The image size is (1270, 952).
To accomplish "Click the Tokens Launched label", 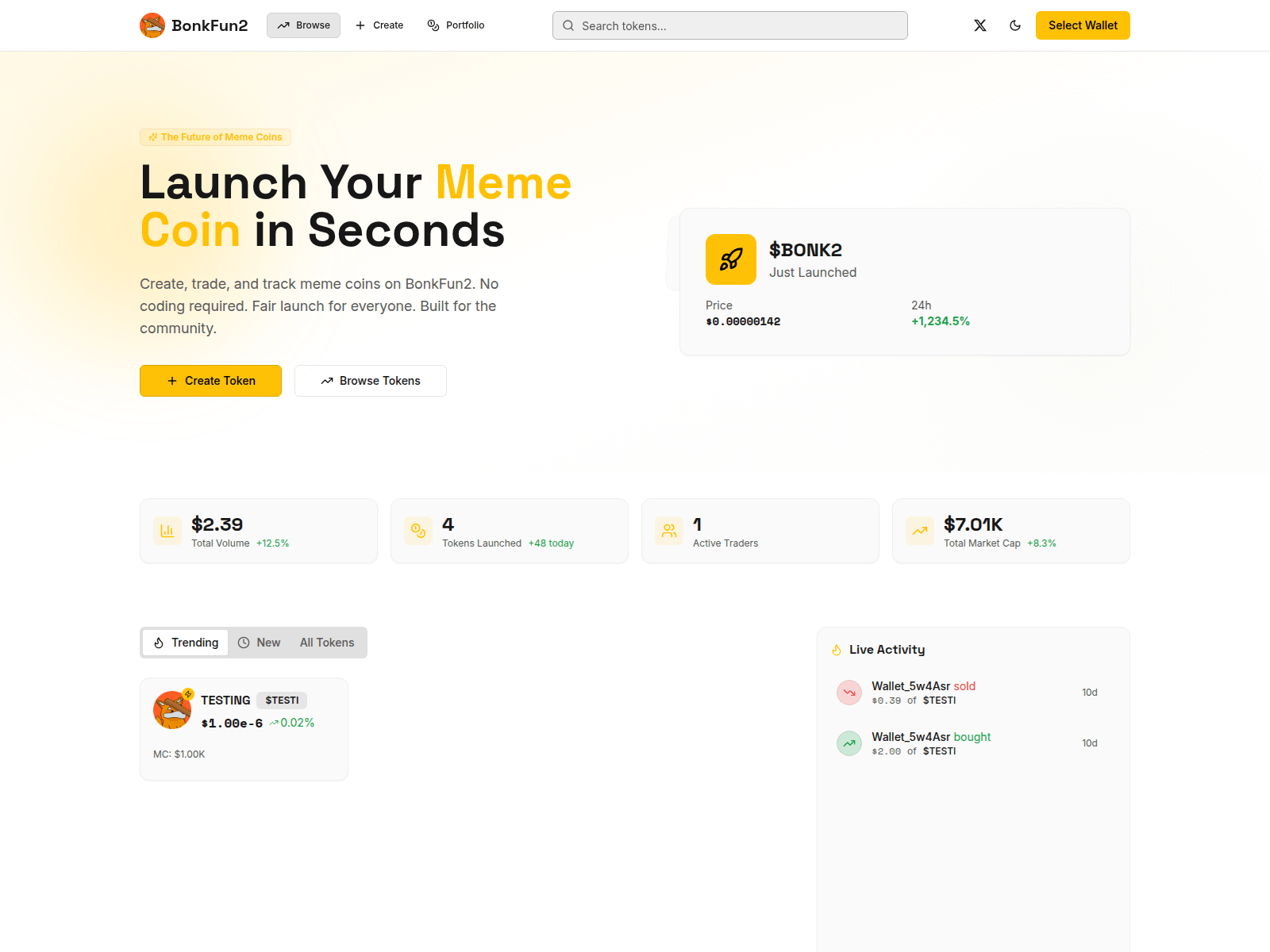I will 482,543.
